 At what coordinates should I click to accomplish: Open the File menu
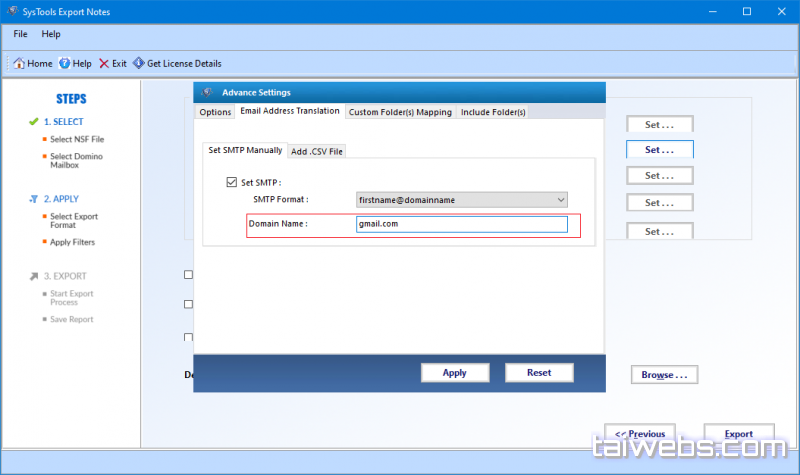click(21, 34)
